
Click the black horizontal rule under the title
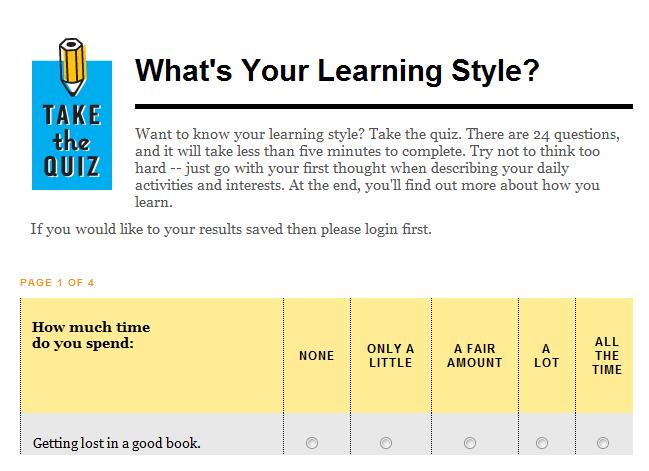click(x=384, y=107)
